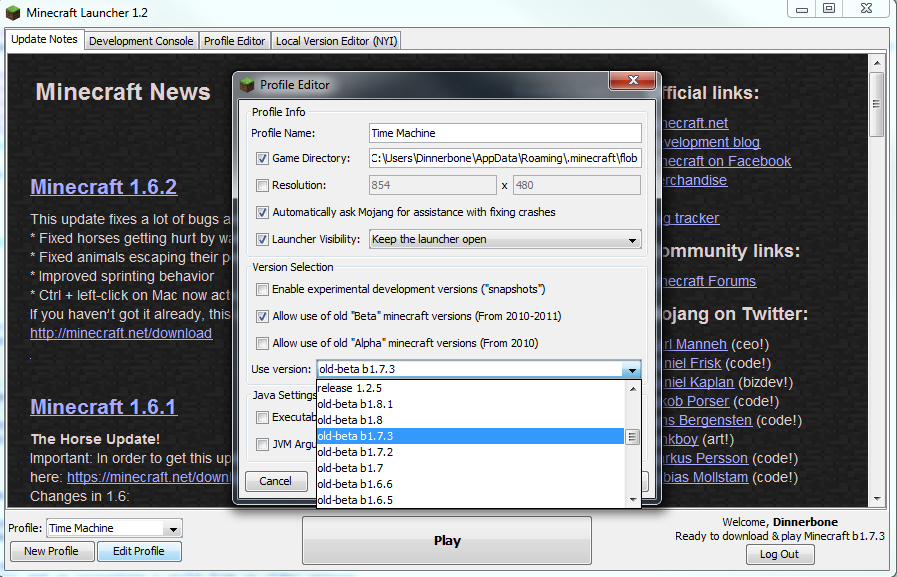Click the Minecraft block icon in launcher title bar
Image resolution: width=897 pixels, height=577 pixels.
click(13, 12)
